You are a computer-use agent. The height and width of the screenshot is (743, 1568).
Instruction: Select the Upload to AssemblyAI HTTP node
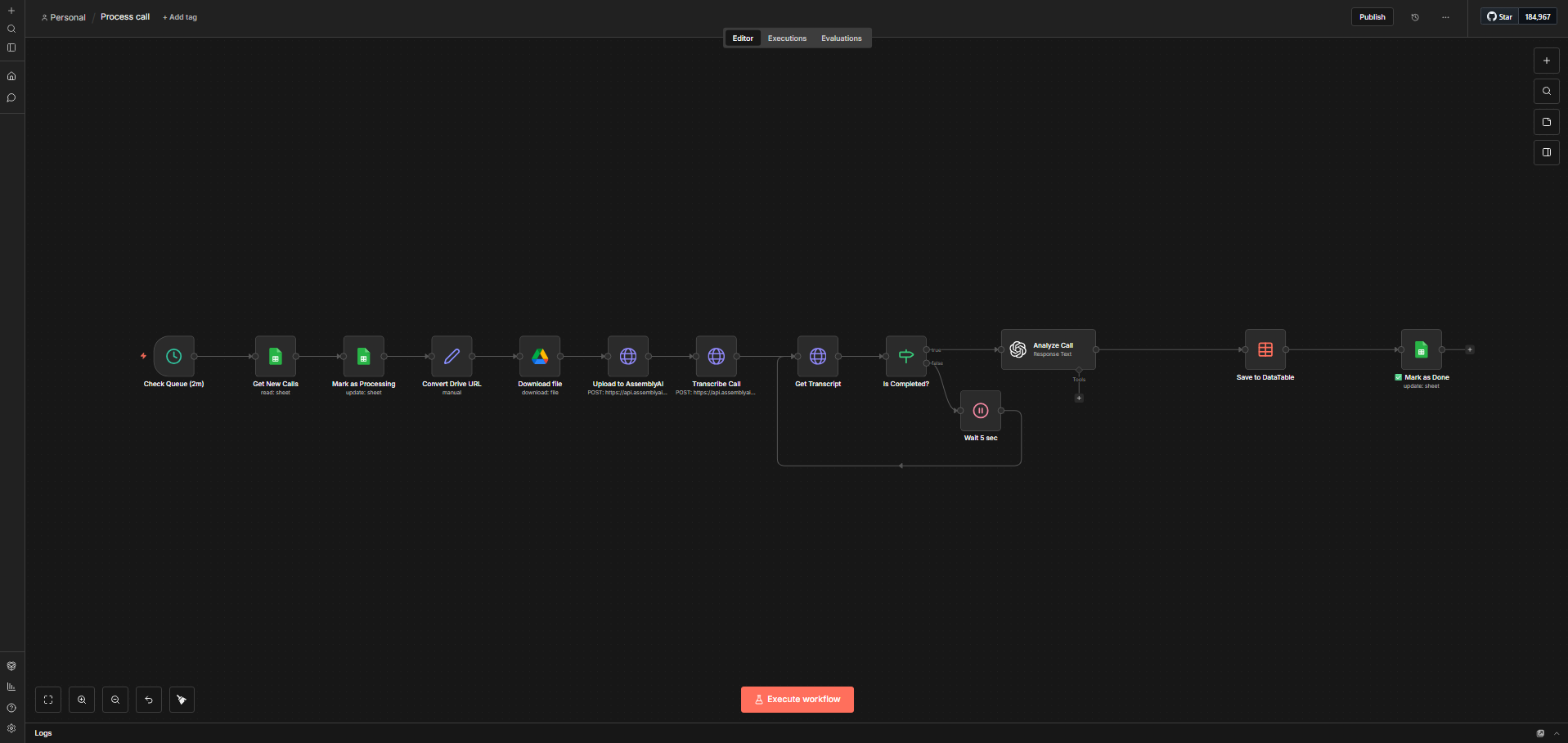(628, 356)
